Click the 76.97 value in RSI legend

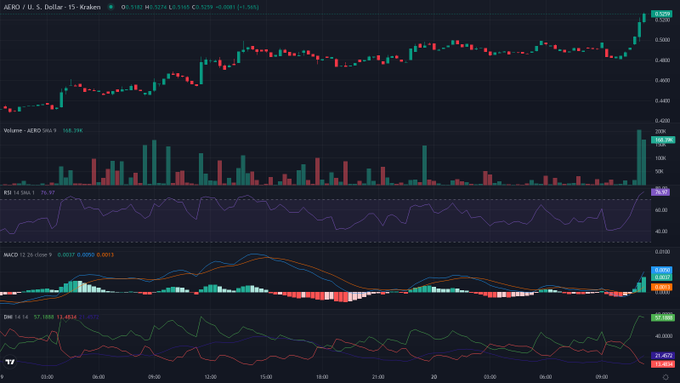pyautogui.click(x=48, y=193)
